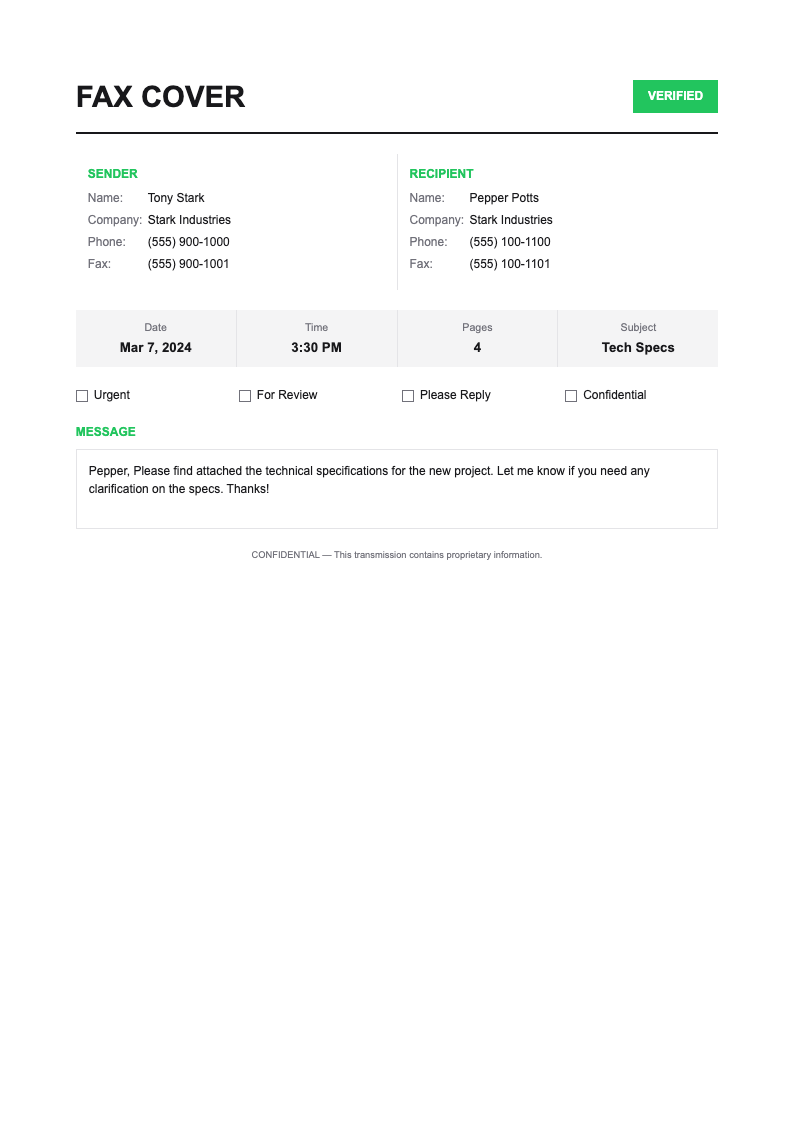
Task: Click the green VERIFIED badge
Action: point(675,96)
